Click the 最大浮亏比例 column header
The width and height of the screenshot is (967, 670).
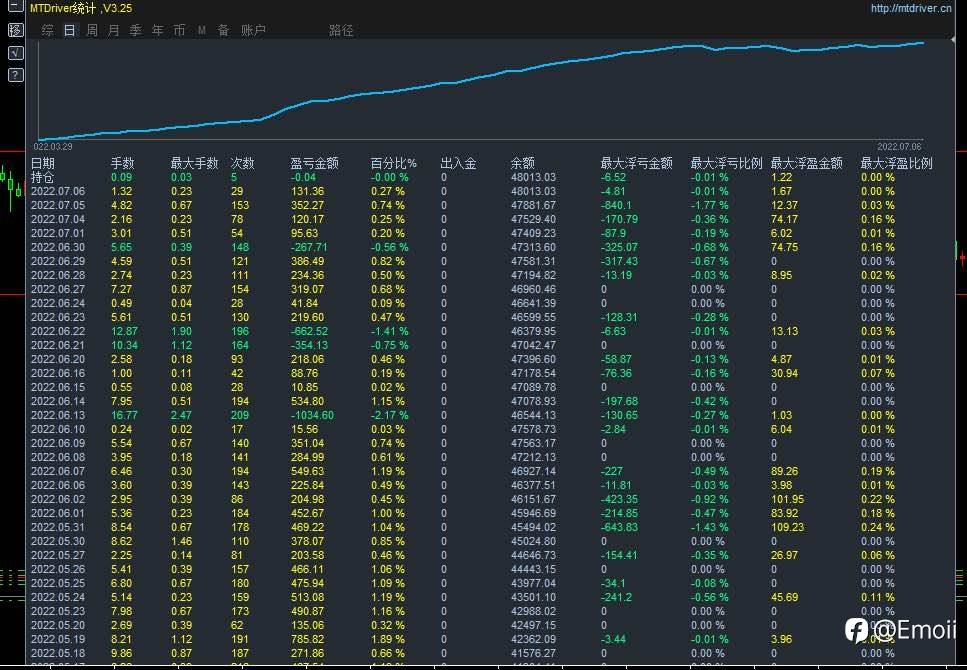click(726, 163)
